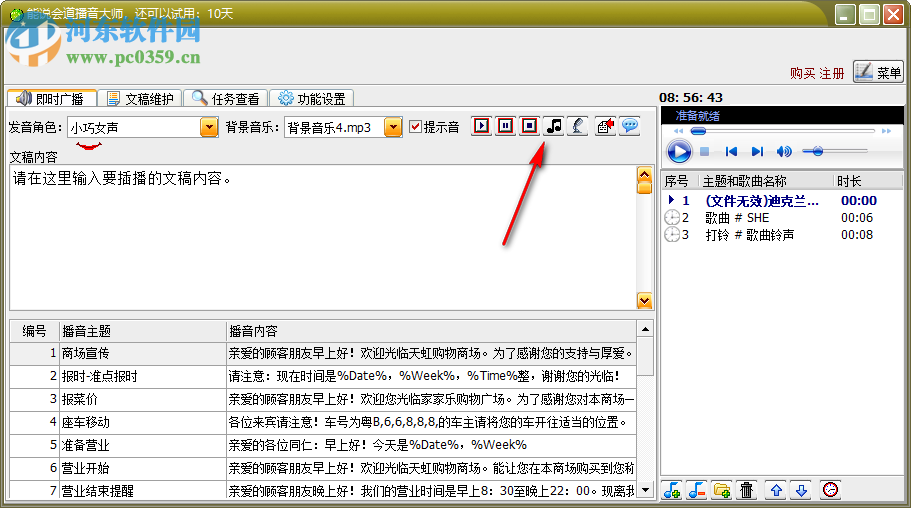The height and width of the screenshot is (508, 911).
Task: Move the selected song up
Action: pos(776,491)
